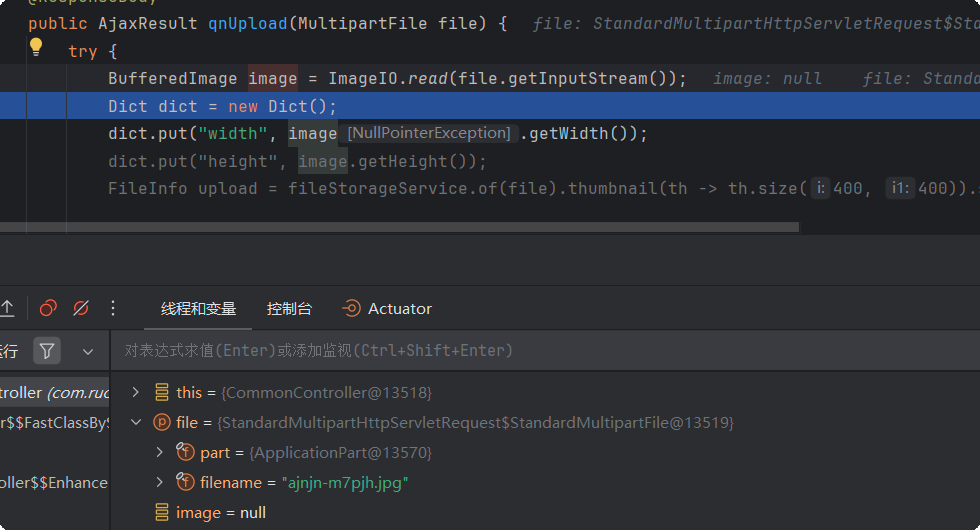980x530 pixels.
Task: Open the Actuator tab
Action: click(x=387, y=309)
